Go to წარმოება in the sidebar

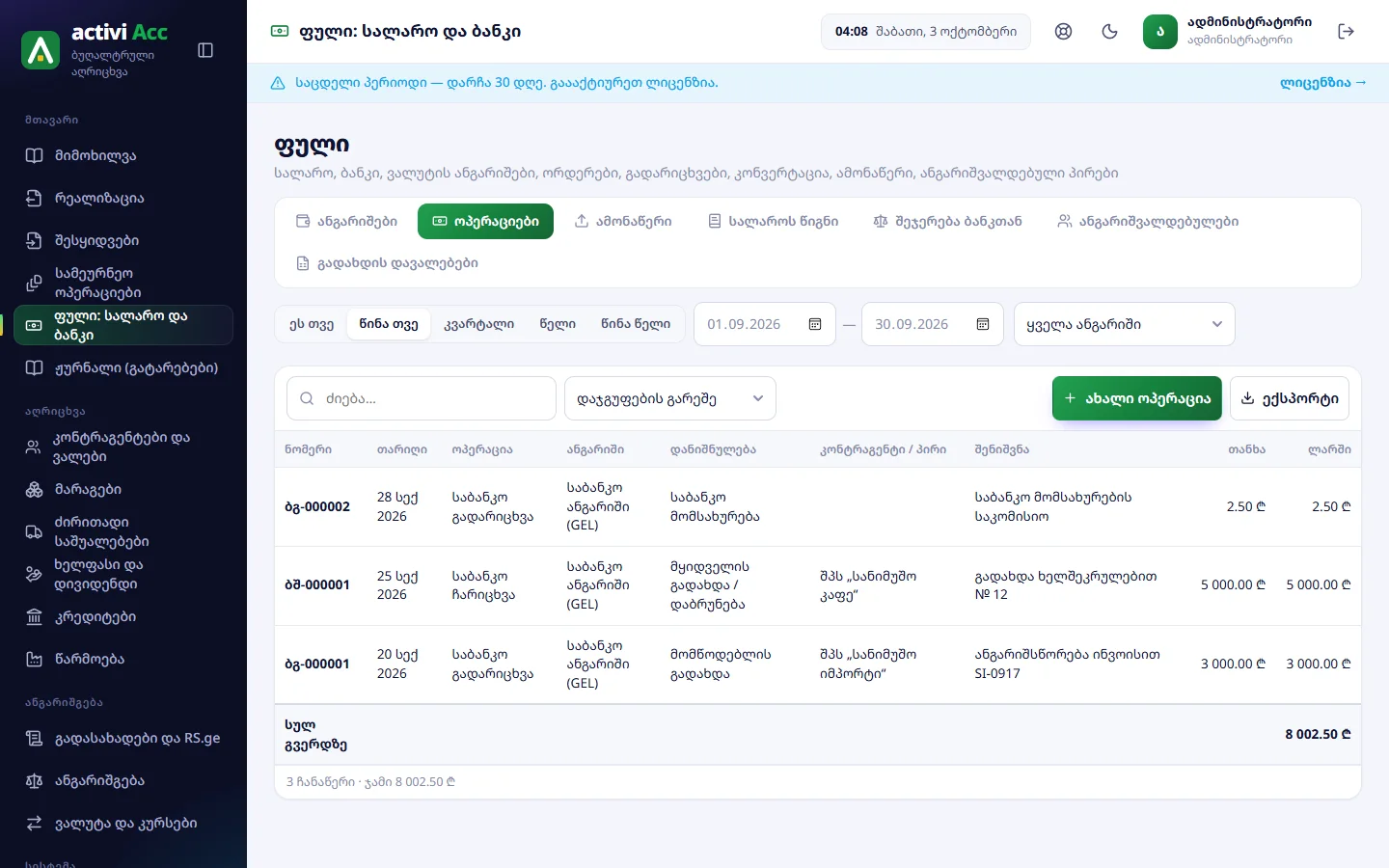tap(123, 659)
